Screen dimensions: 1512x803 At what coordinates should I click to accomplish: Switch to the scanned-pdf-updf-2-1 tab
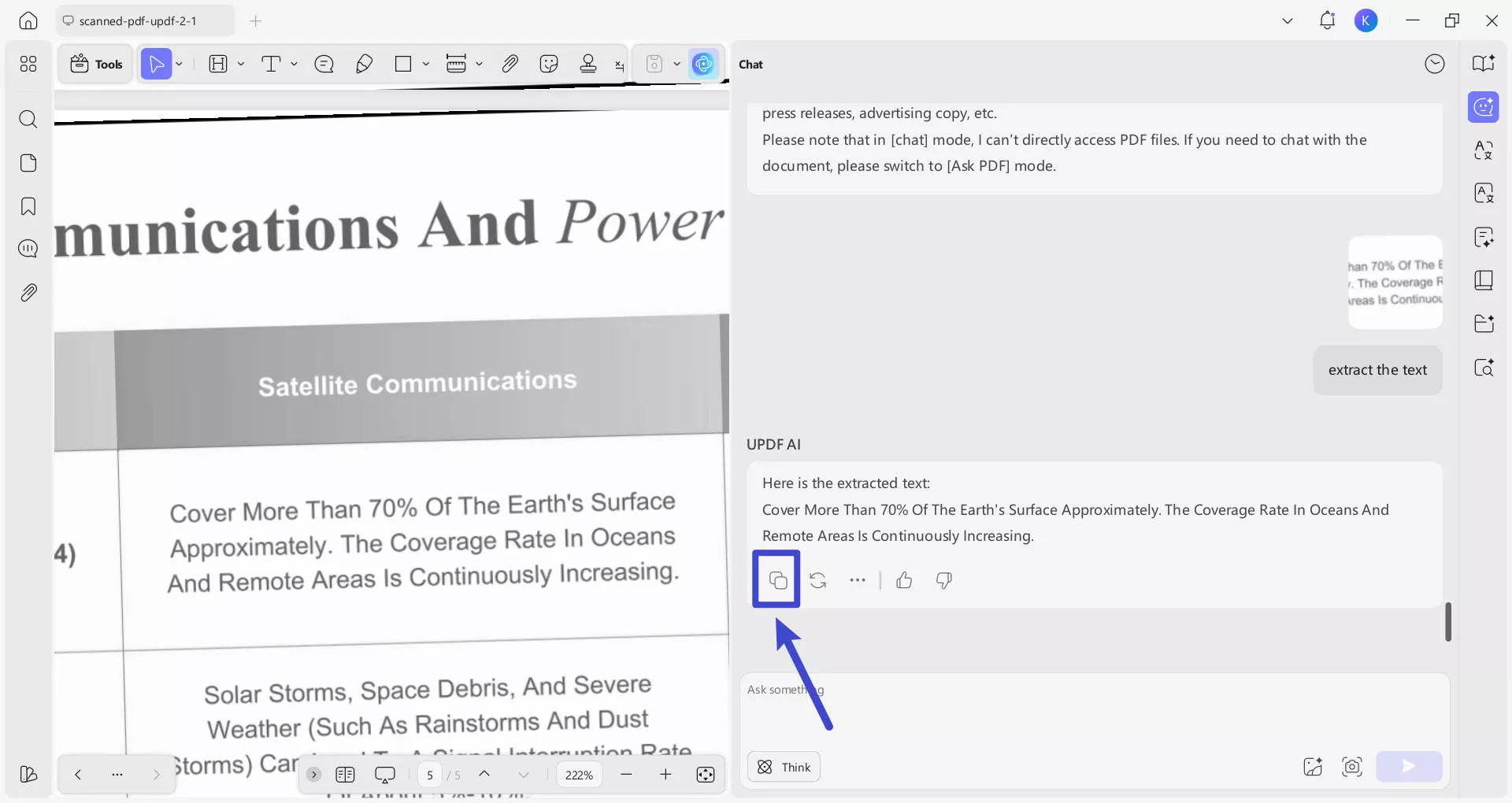pyautogui.click(x=138, y=21)
